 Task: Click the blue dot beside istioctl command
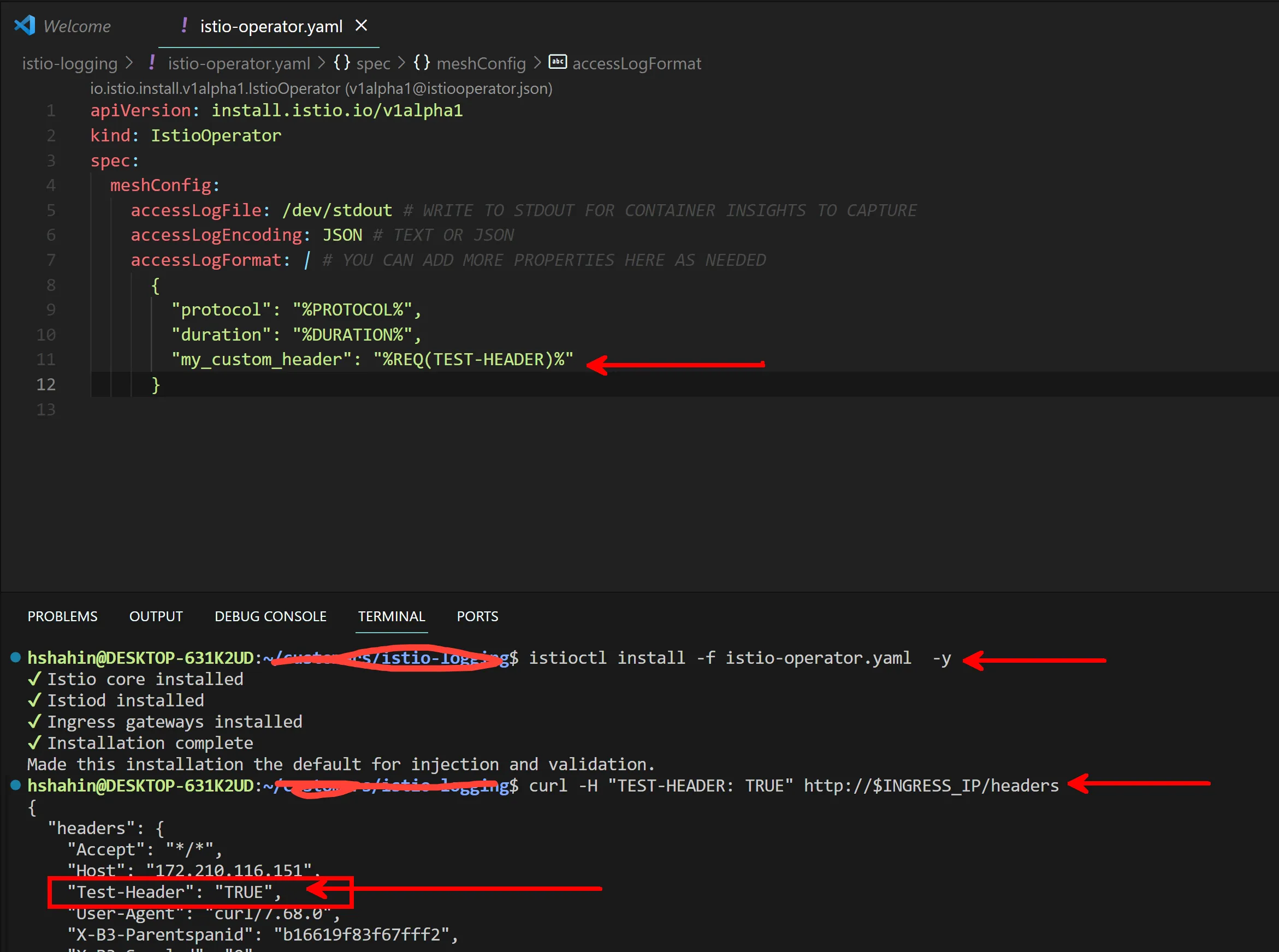(16, 657)
